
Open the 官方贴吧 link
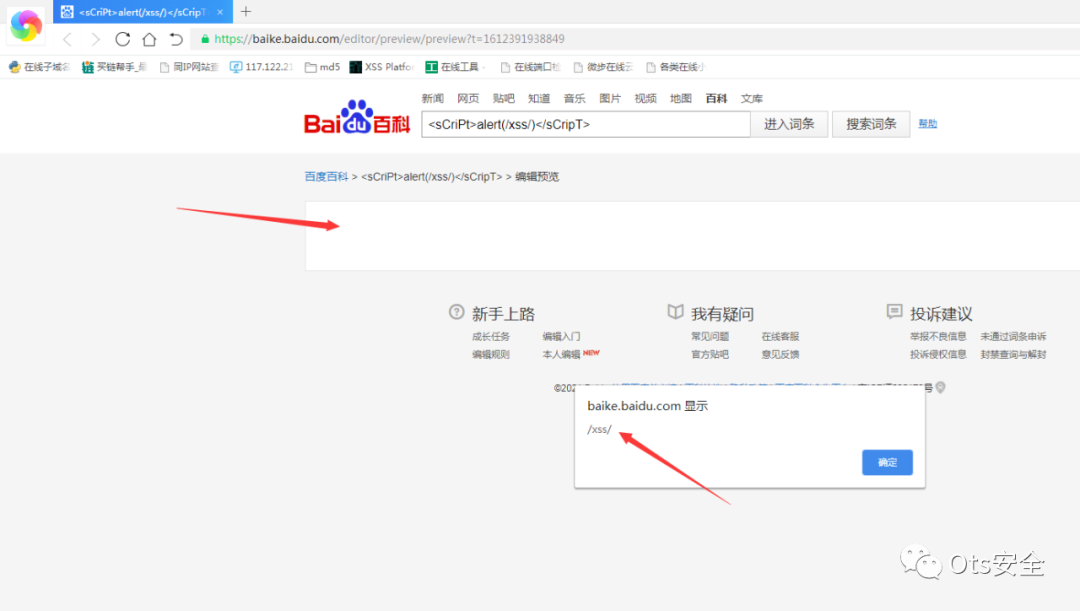coord(710,354)
